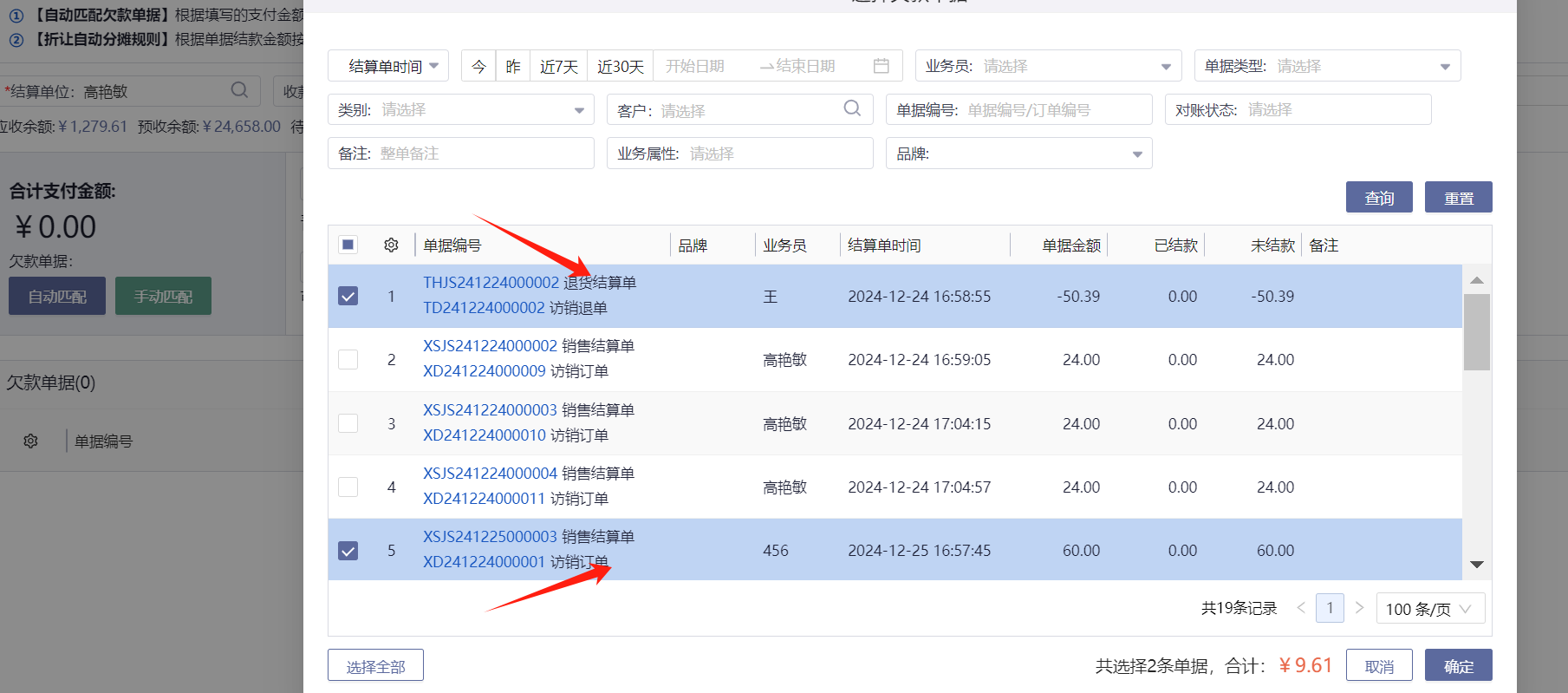This screenshot has width=1568, height=693.
Task: Open the 业务员 dropdown
Action: pos(1048,66)
